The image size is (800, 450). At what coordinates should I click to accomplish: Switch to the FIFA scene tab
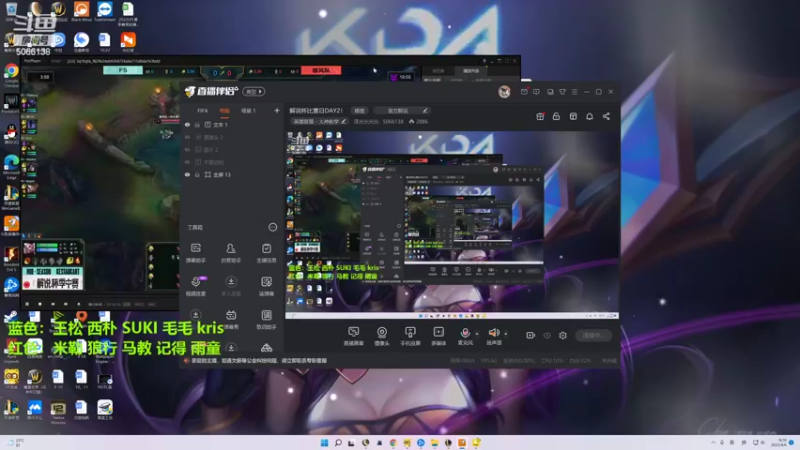(x=203, y=111)
